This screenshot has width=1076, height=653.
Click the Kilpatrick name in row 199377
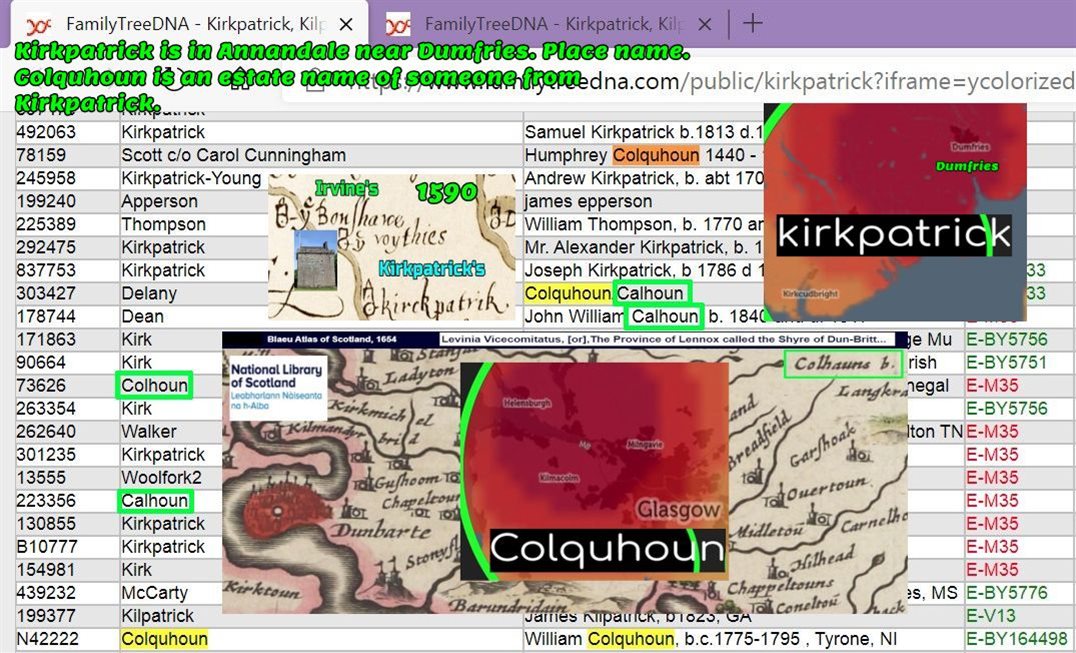pos(157,616)
